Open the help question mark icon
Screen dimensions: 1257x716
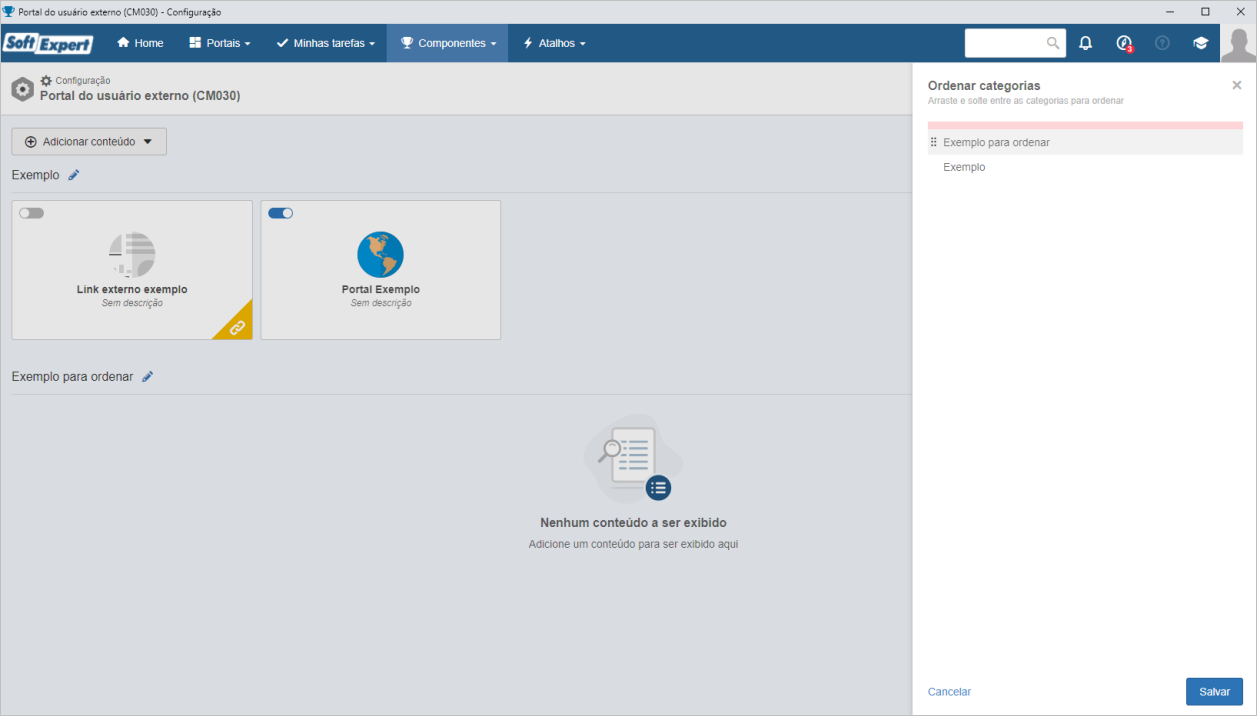[x=1162, y=43]
